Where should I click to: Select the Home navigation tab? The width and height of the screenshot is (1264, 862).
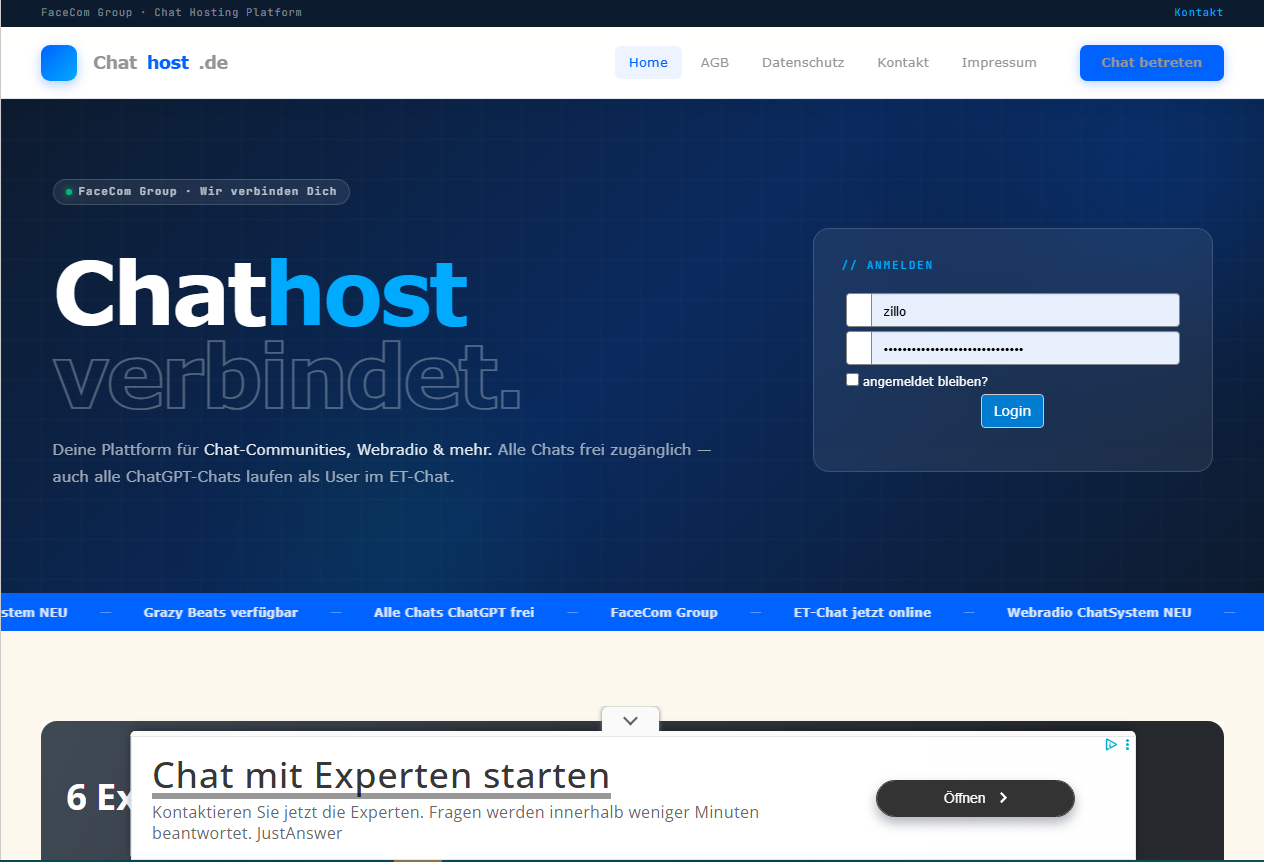pos(648,62)
